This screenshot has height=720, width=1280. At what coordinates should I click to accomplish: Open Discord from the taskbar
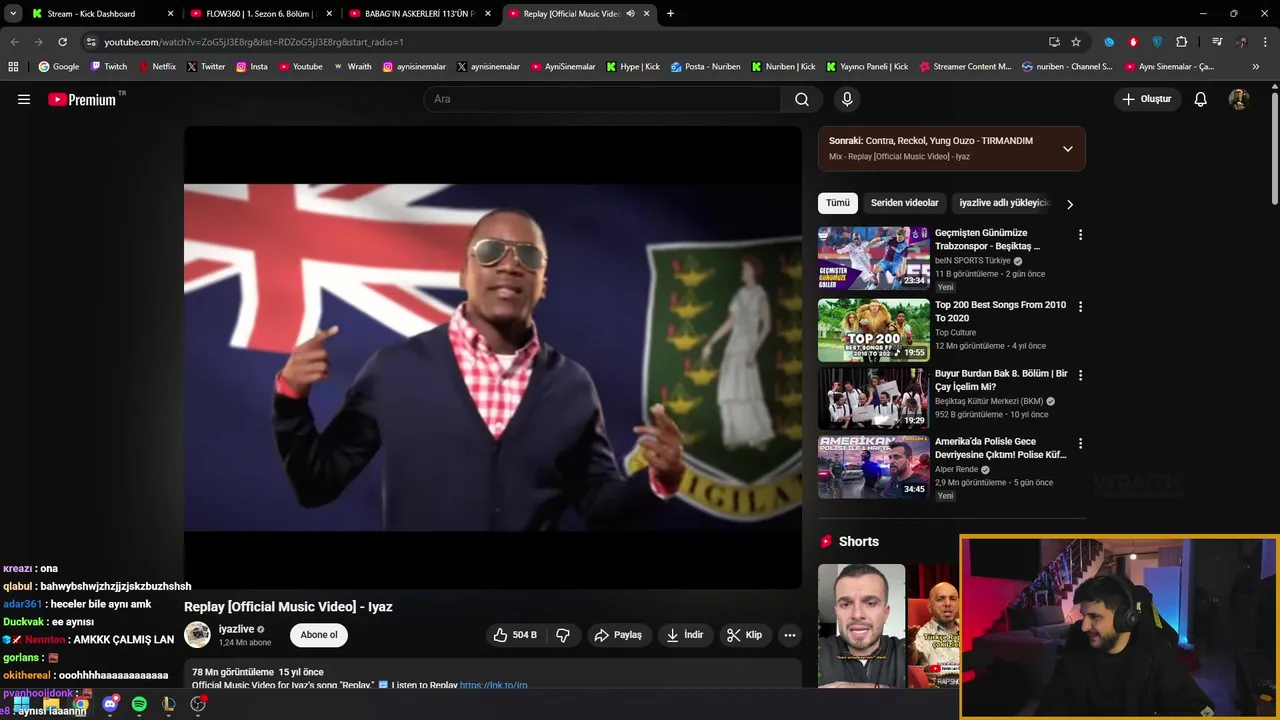point(110,704)
